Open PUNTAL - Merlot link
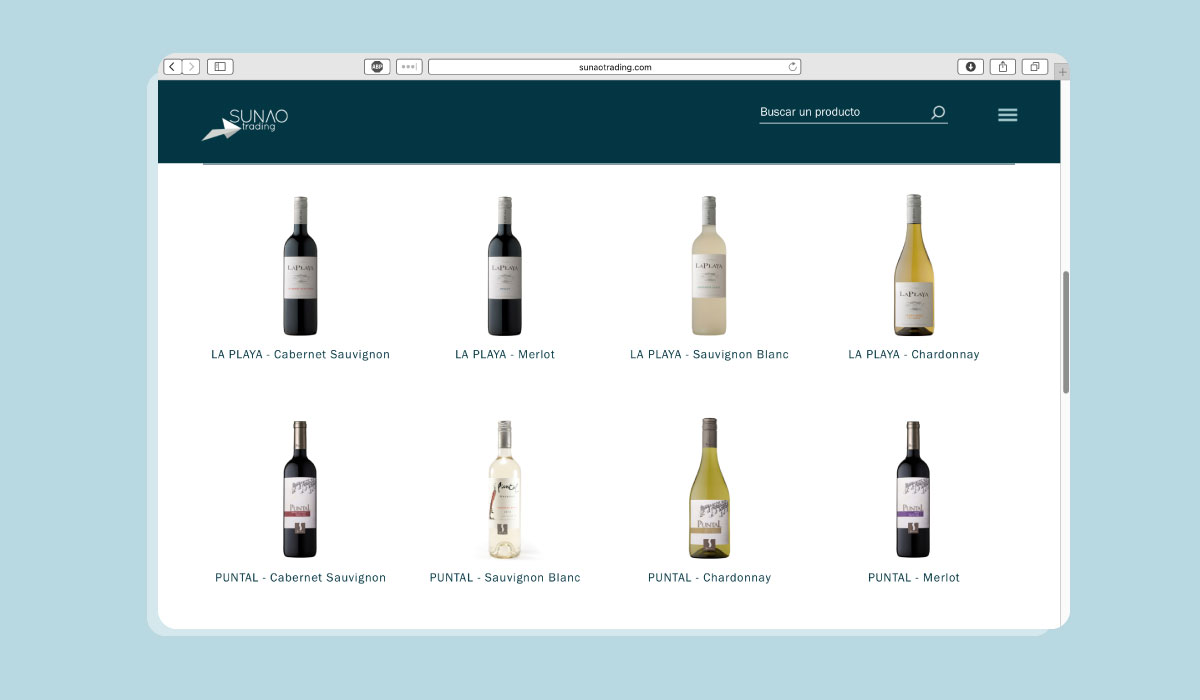This screenshot has width=1200, height=700. (x=914, y=578)
